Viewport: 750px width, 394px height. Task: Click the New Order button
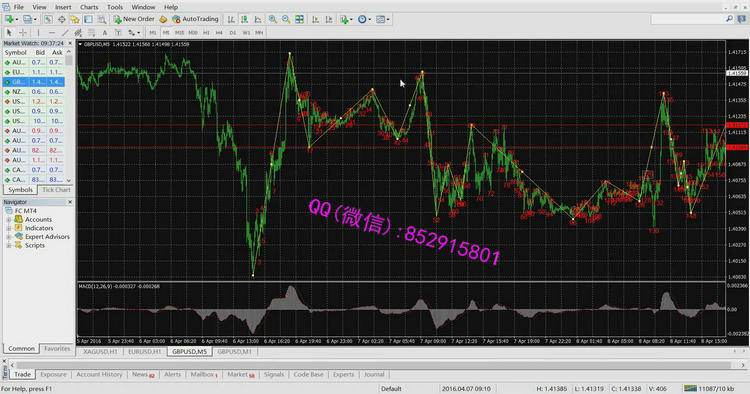(x=133, y=19)
